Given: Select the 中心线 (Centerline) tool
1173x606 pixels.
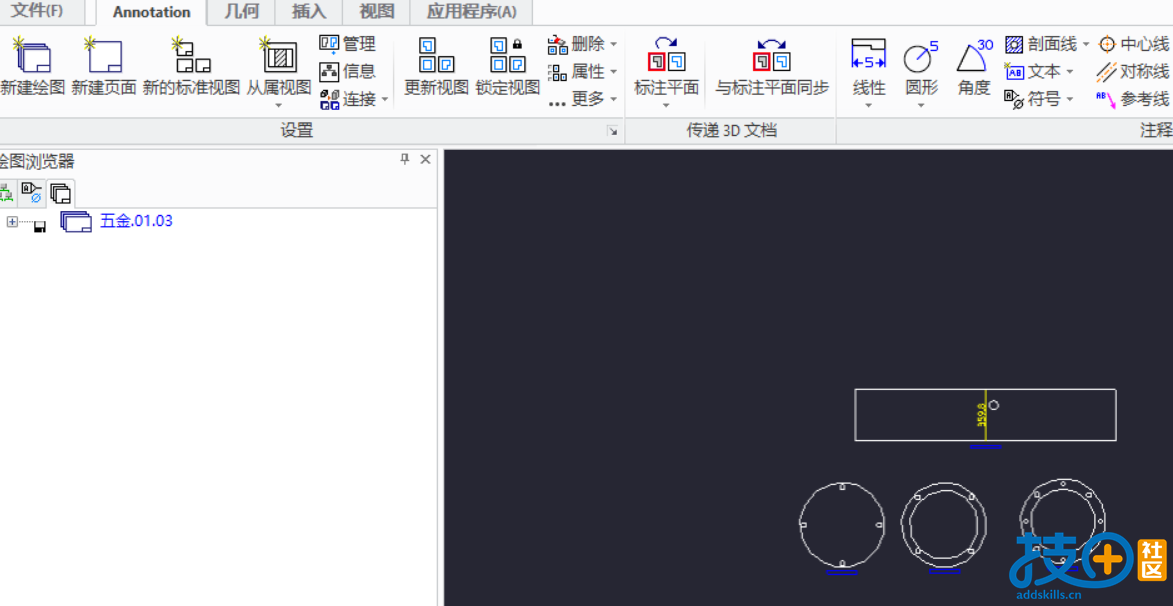Looking at the screenshot, I should (1133, 44).
